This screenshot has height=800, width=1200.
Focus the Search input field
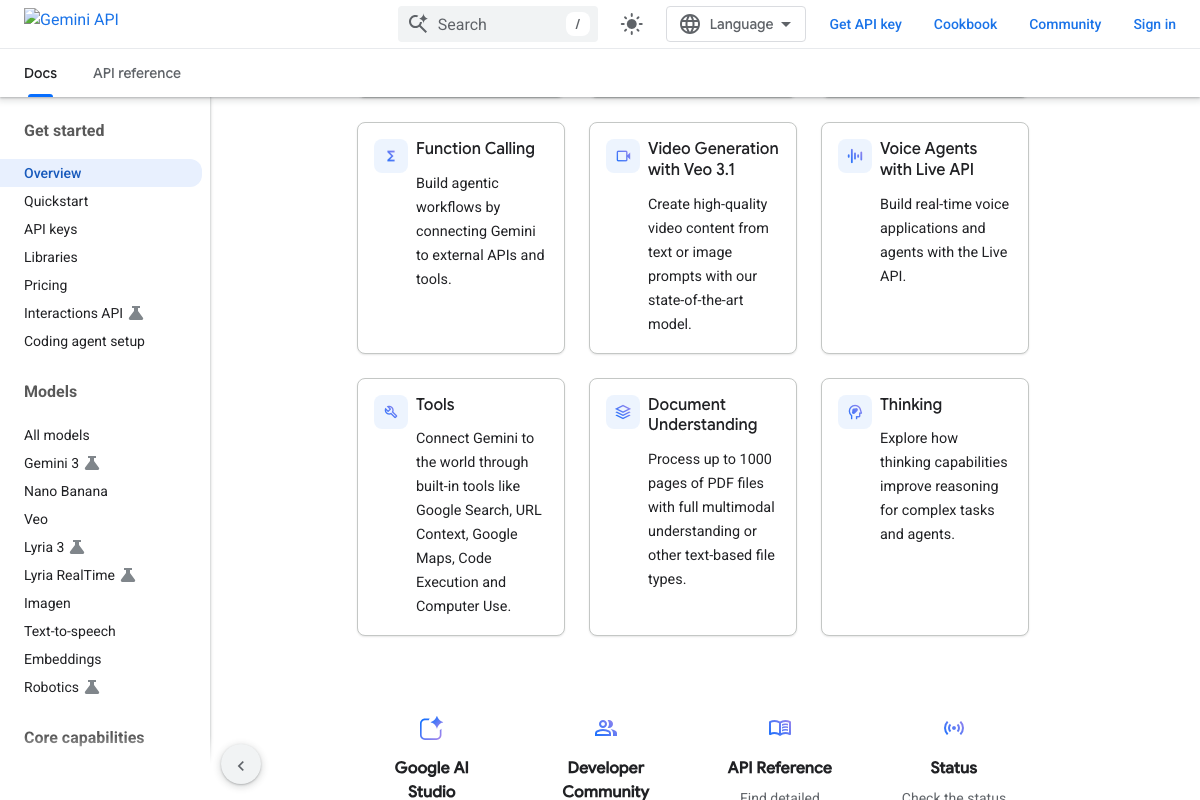(x=498, y=24)
